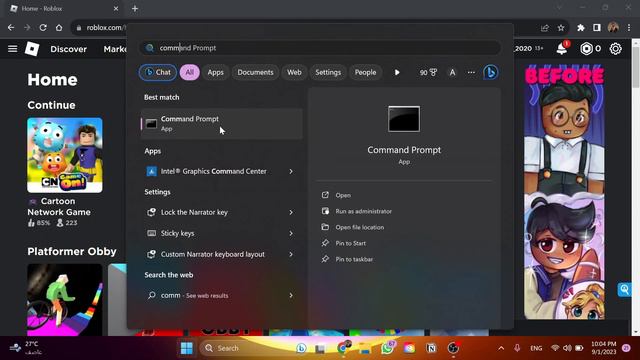Bookmark this page with the star icon
This screenshot has height=360, width=640.
click(561, 28)
